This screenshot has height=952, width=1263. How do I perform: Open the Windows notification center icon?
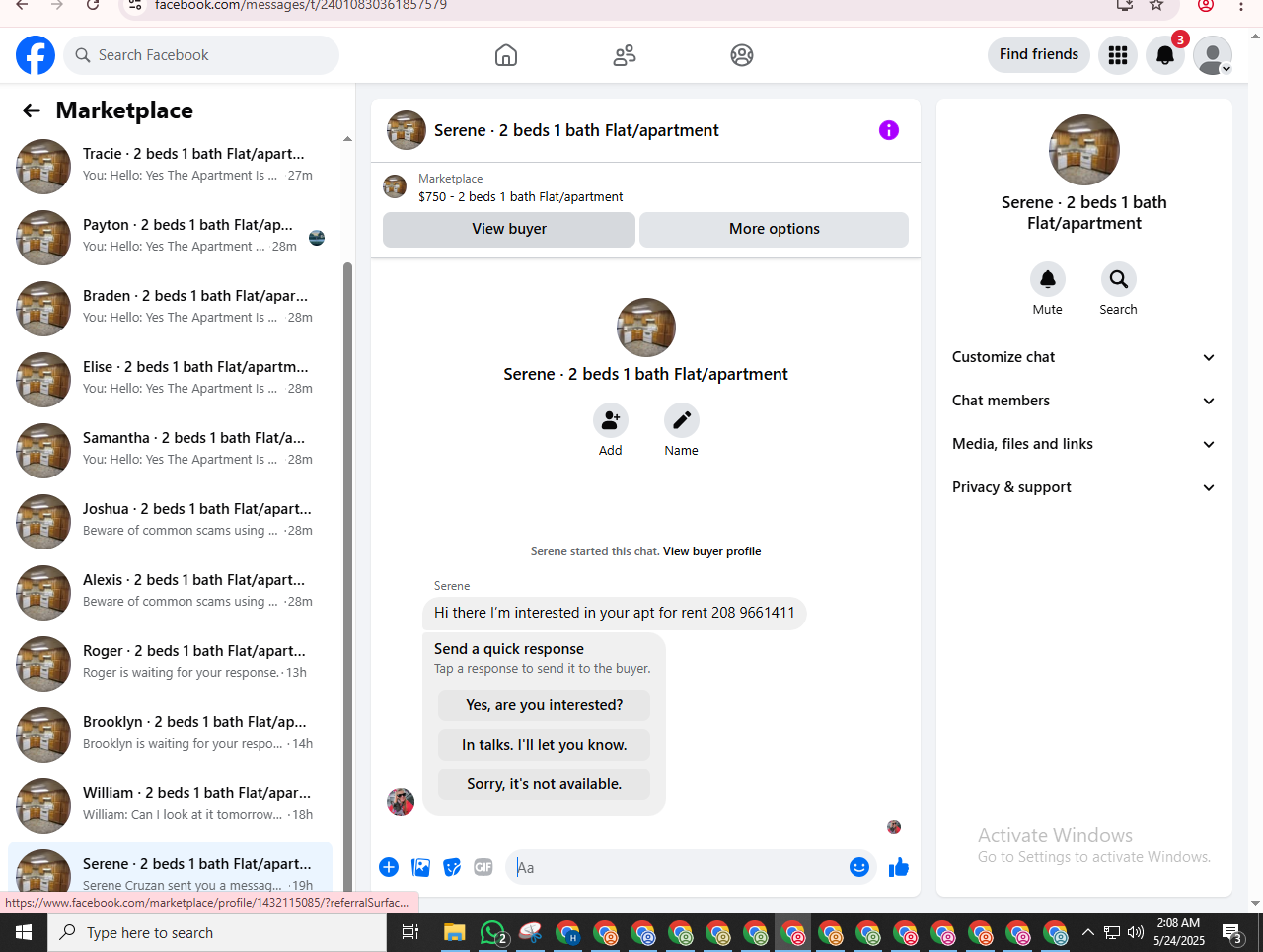(1231, 932)
